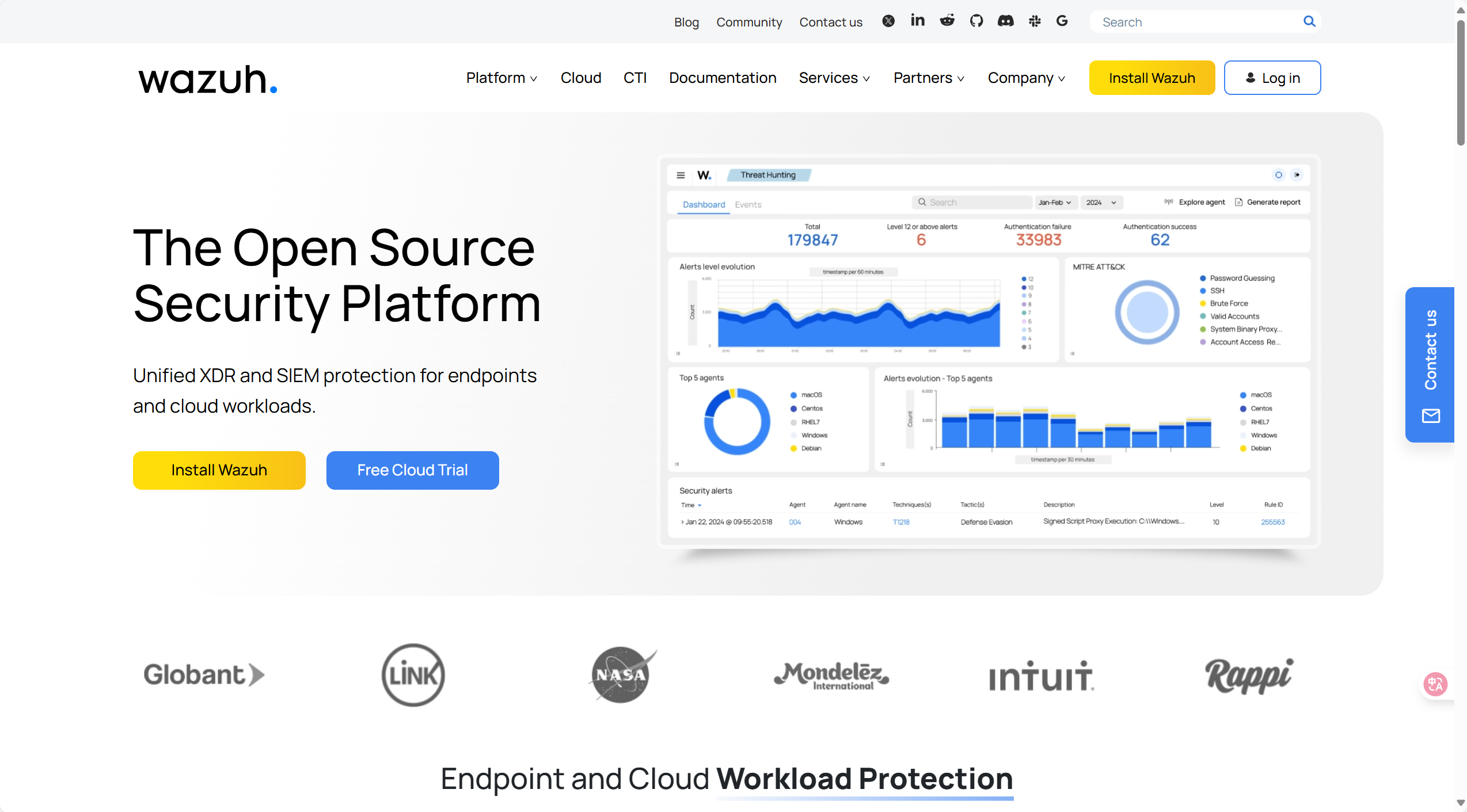This screenshot has height=812, width=1467.
Task: Open the Discord icon link
Action: point(1005,21)
